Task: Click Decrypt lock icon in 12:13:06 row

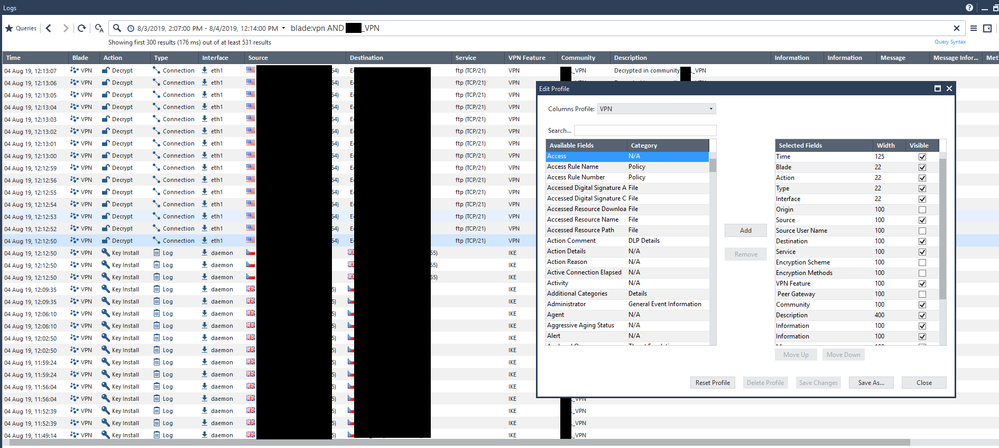Action: click(x=106, y=83)
